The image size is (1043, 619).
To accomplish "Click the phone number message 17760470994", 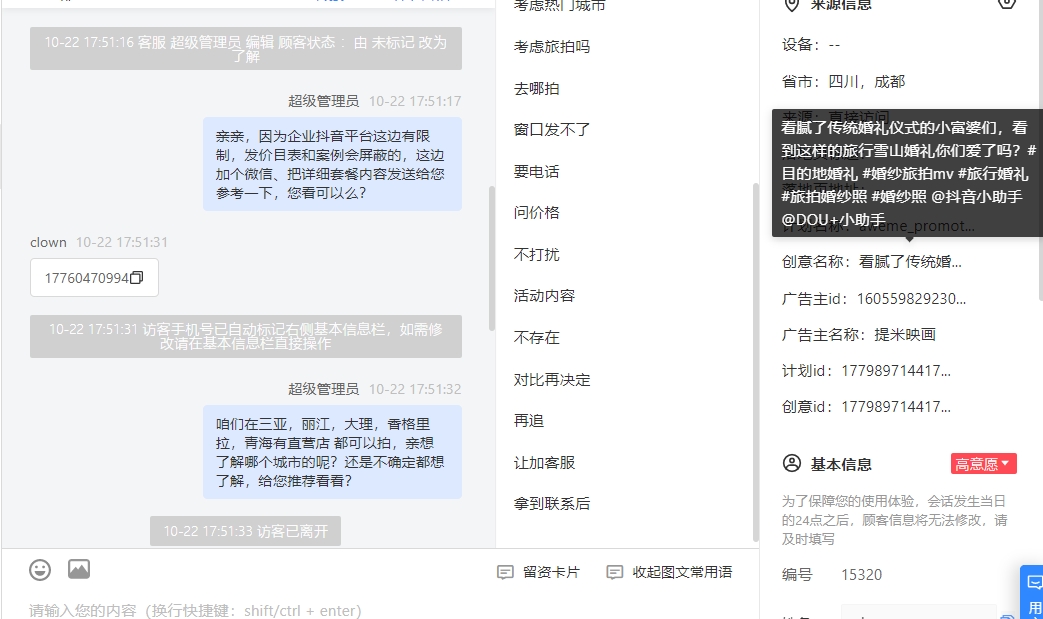I will (94, 278).
